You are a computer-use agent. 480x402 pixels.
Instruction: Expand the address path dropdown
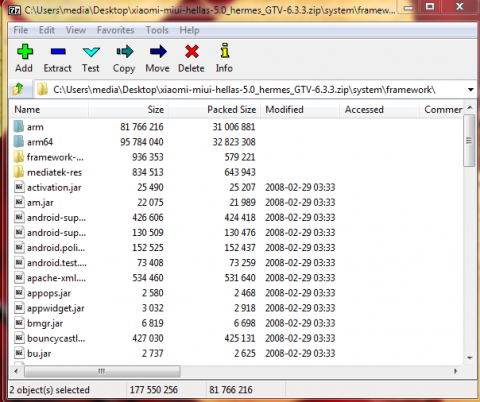coord(470,90)
